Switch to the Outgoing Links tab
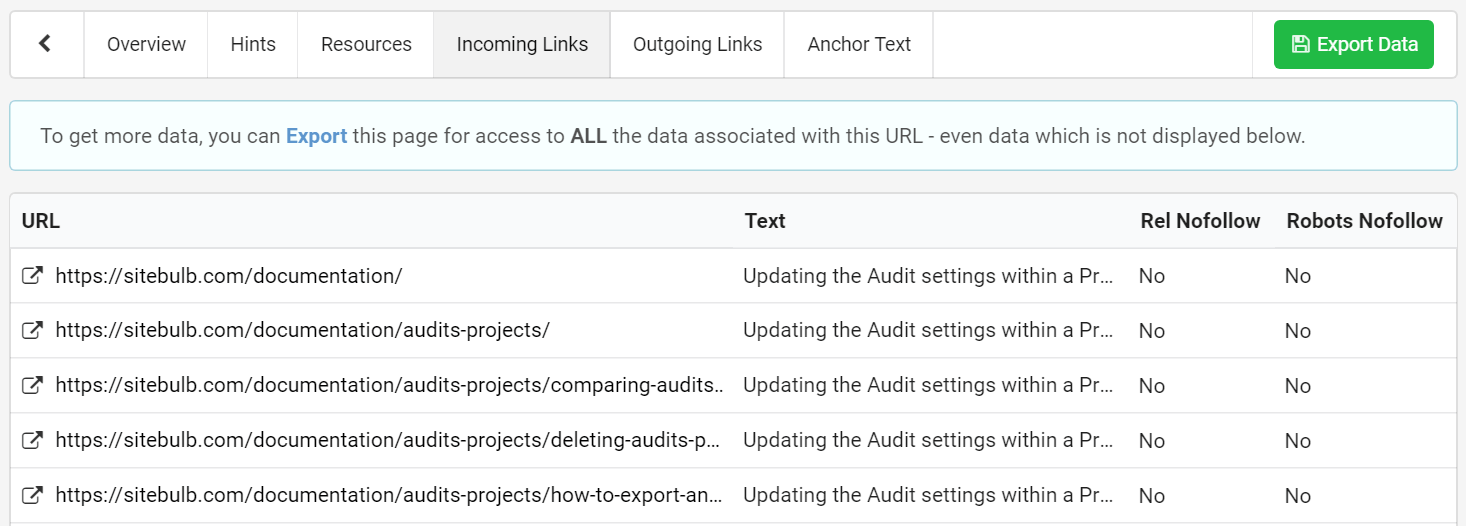The height and width of the screenshot is (526, 1466). 697,44
